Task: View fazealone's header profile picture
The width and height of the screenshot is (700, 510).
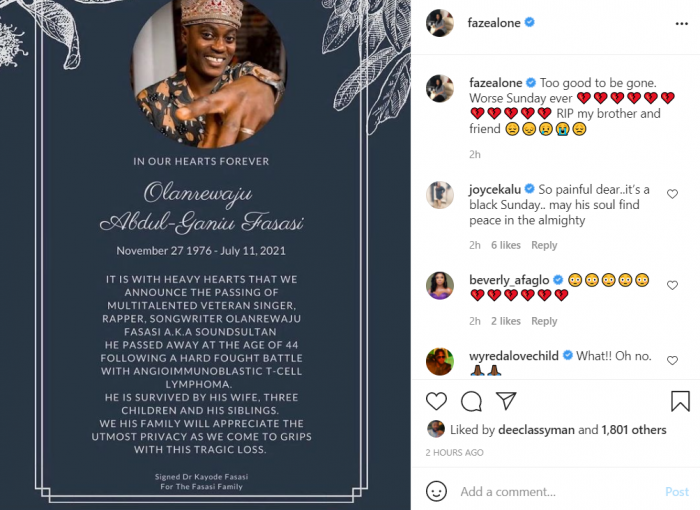Action: click(440, 23)
